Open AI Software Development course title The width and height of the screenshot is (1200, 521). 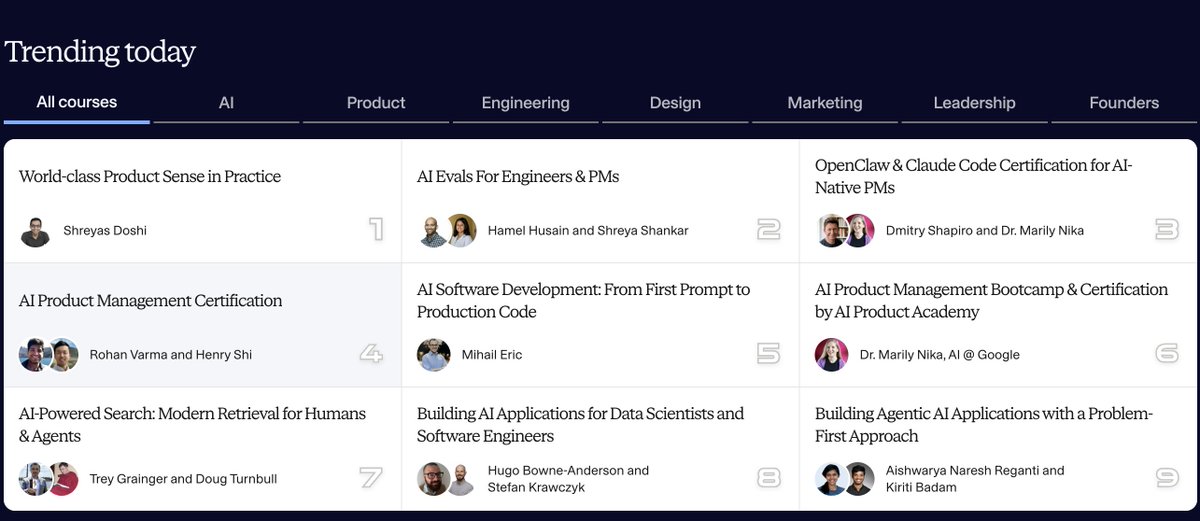coord(583,300)
